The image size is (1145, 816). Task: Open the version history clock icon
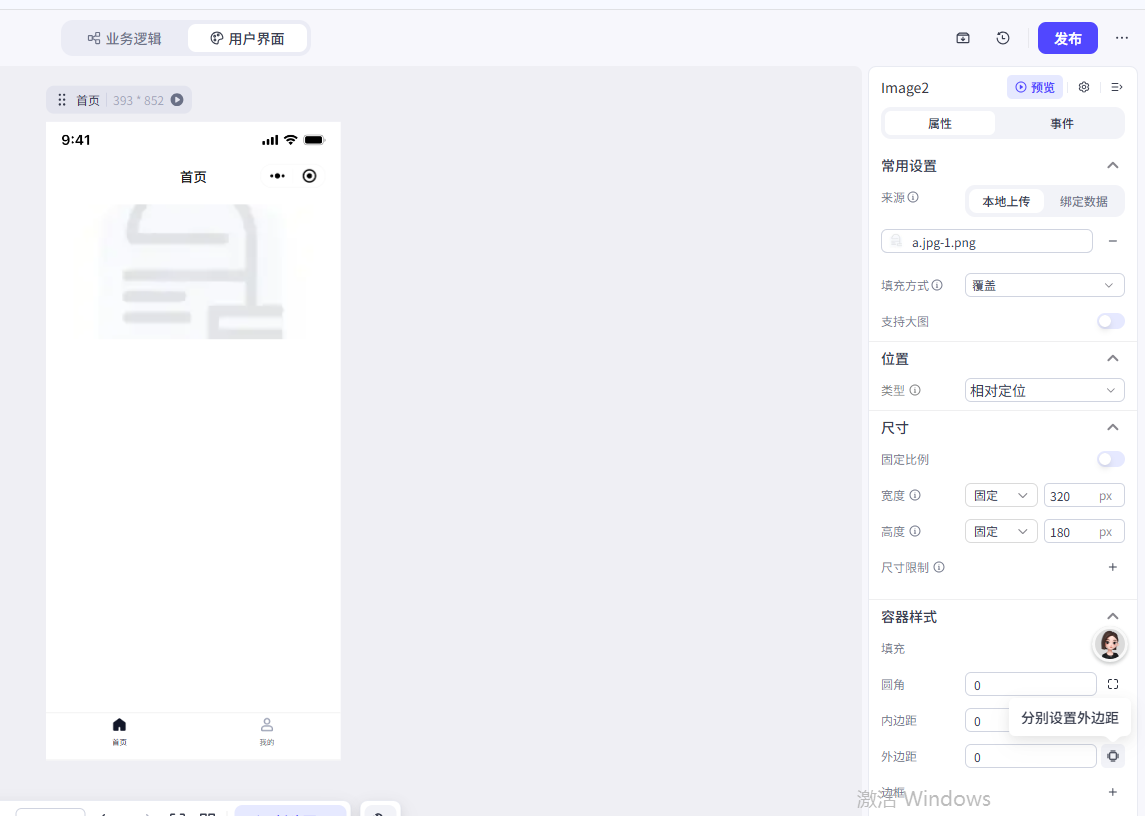(1003, 38)
